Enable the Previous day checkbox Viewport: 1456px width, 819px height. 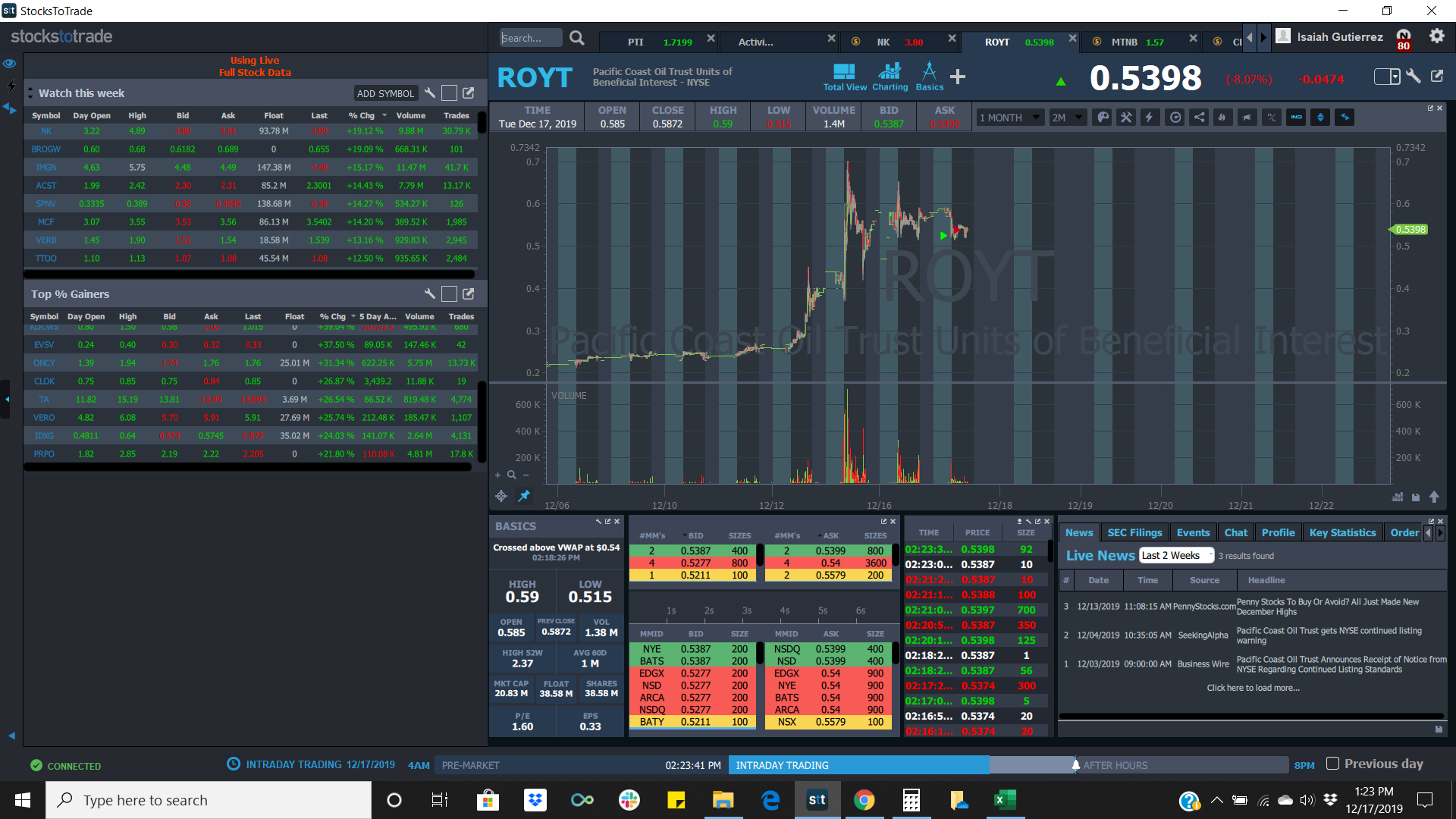[1332, 764]
